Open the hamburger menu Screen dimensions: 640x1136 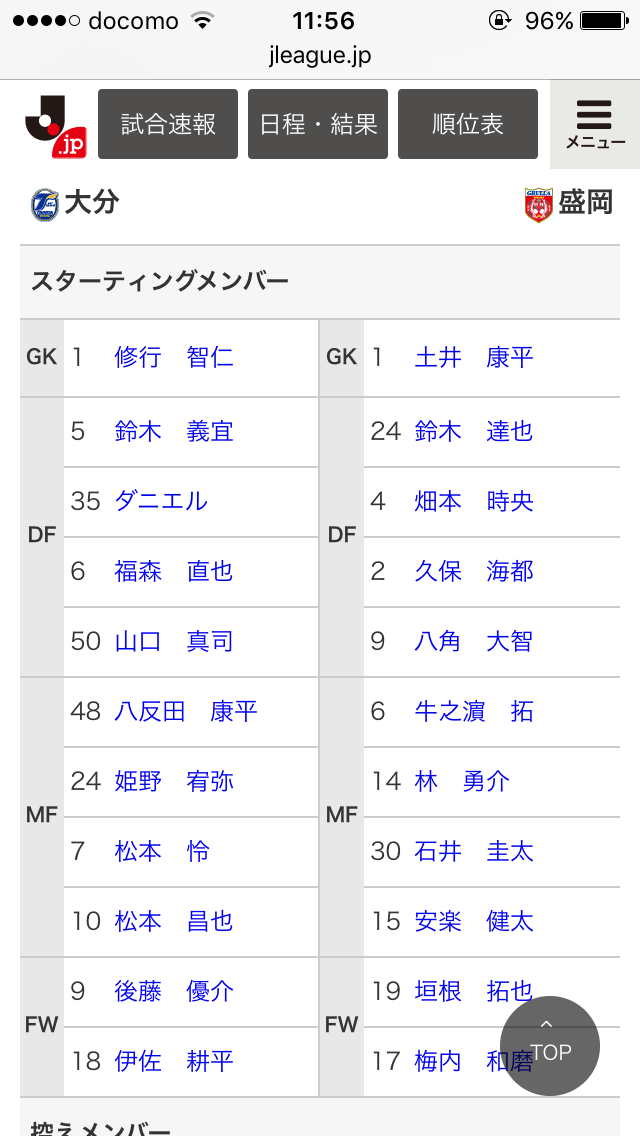tap(595, 124)
